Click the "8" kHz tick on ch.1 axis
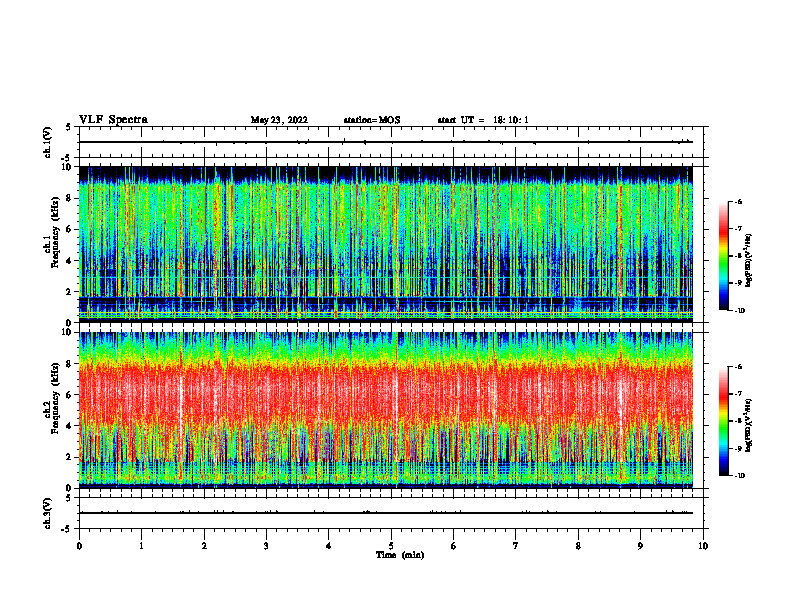The height and width of the screenshot is (612, 792). [69, 198]
